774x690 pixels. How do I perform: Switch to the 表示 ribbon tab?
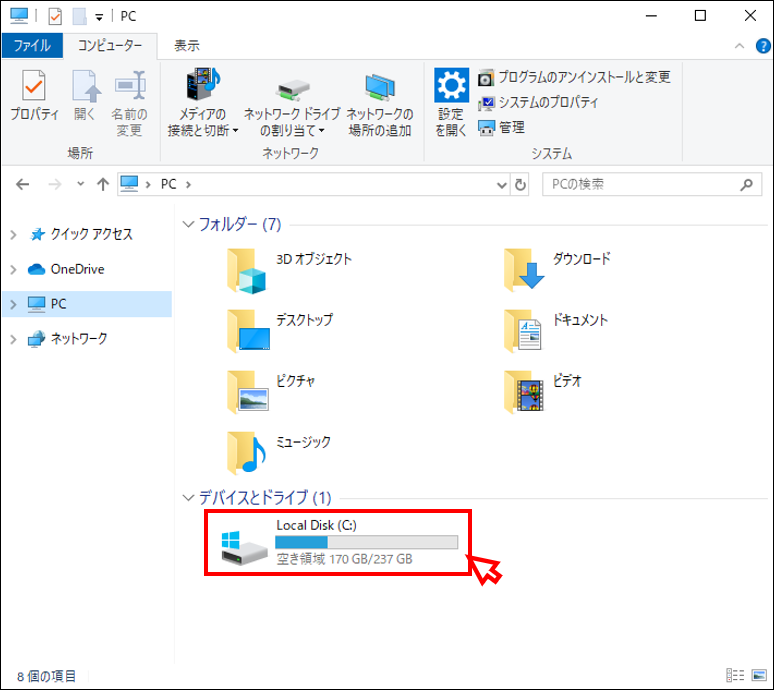click(x=187, y=46)
